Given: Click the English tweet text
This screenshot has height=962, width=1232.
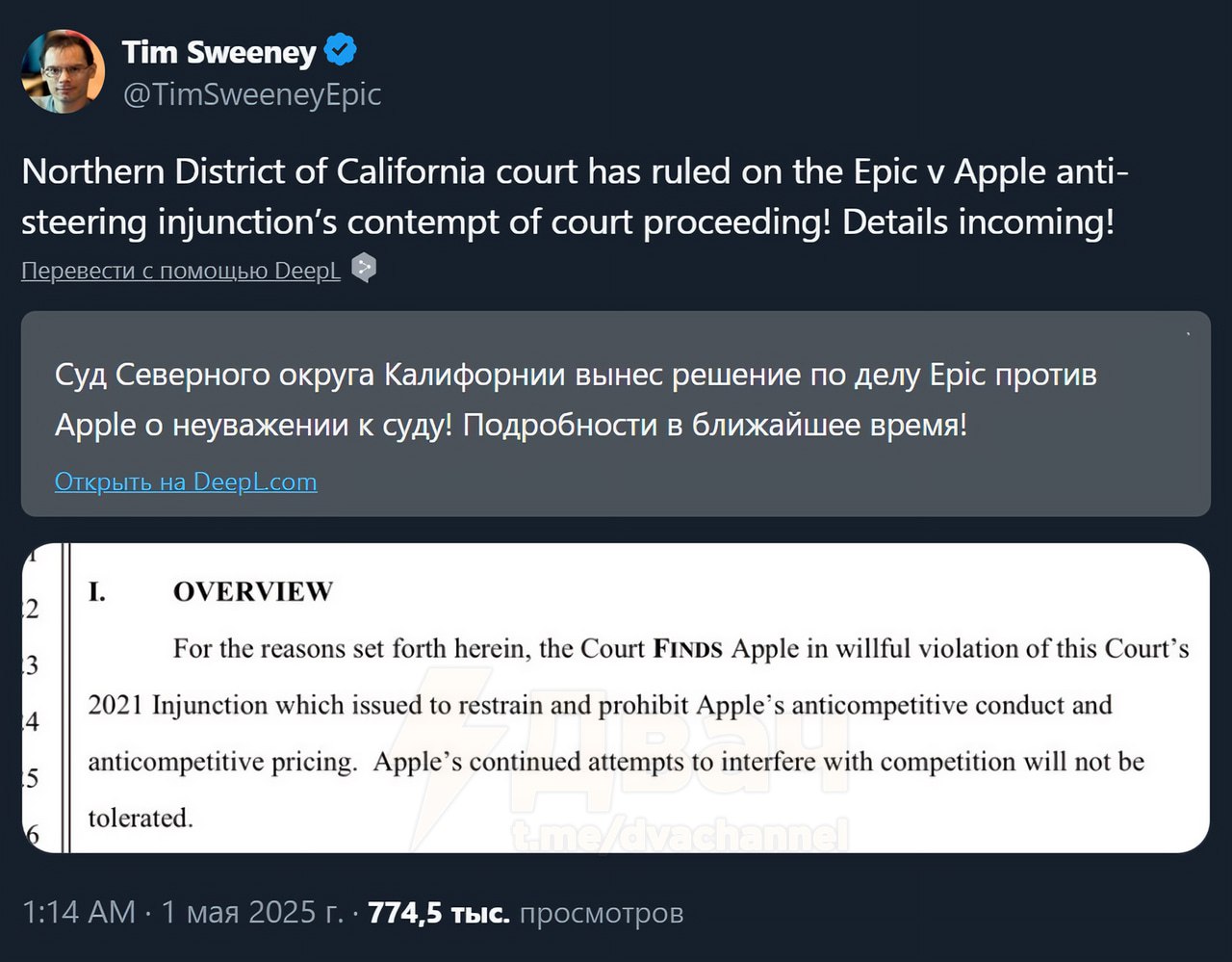Looking at the screenshot, I should [575, 196].
